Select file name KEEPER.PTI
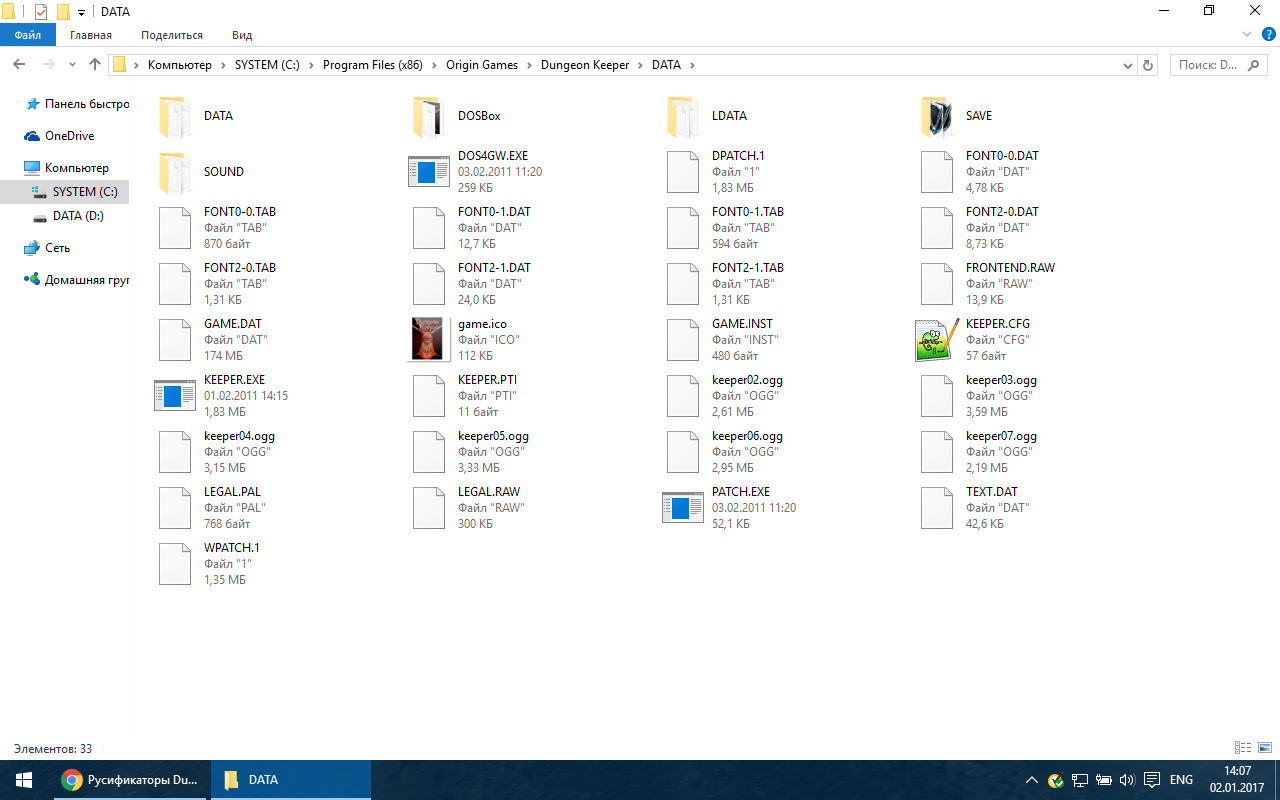 point(487,380)
